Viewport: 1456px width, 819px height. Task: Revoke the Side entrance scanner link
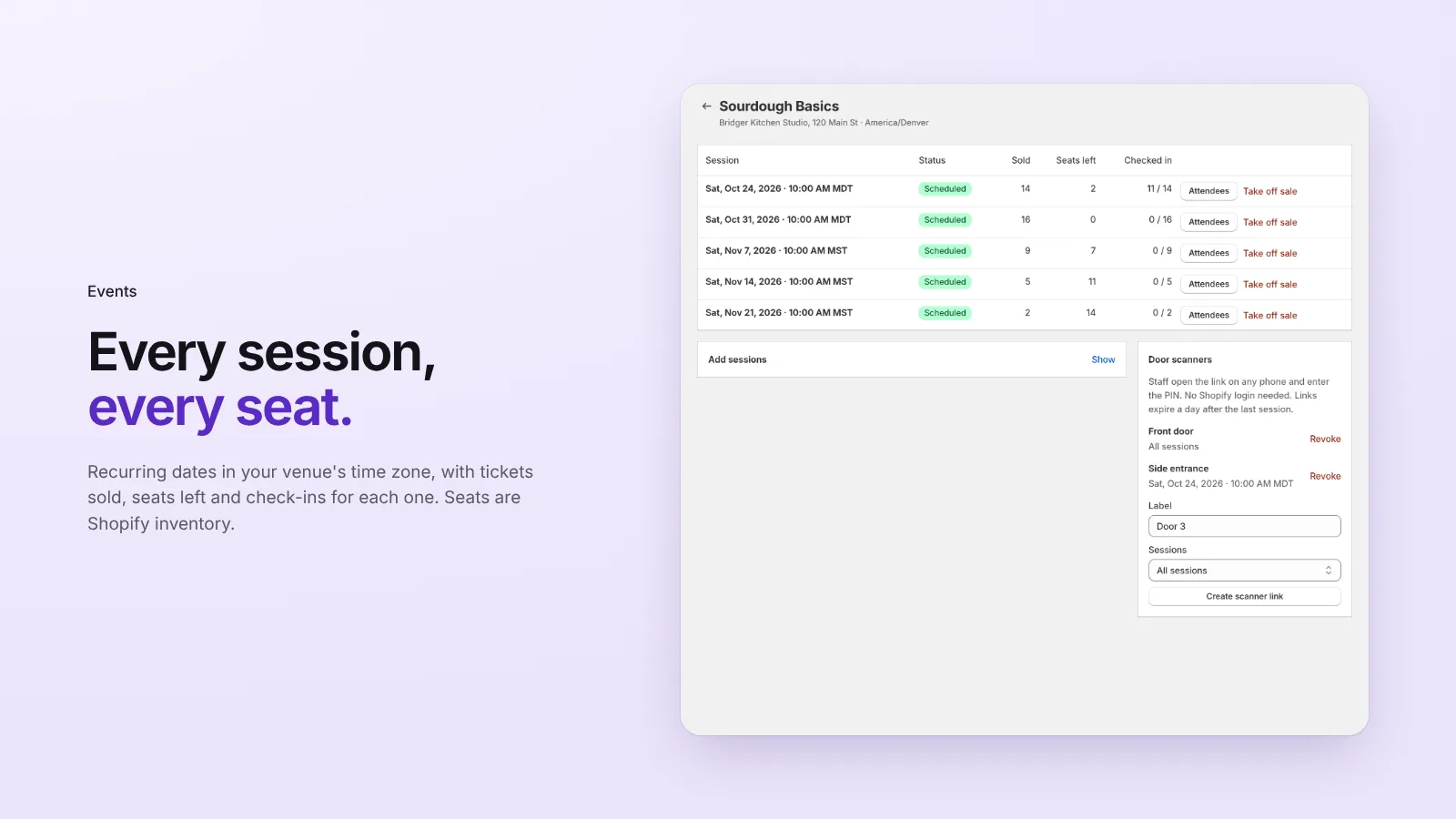pos(1325,476)
